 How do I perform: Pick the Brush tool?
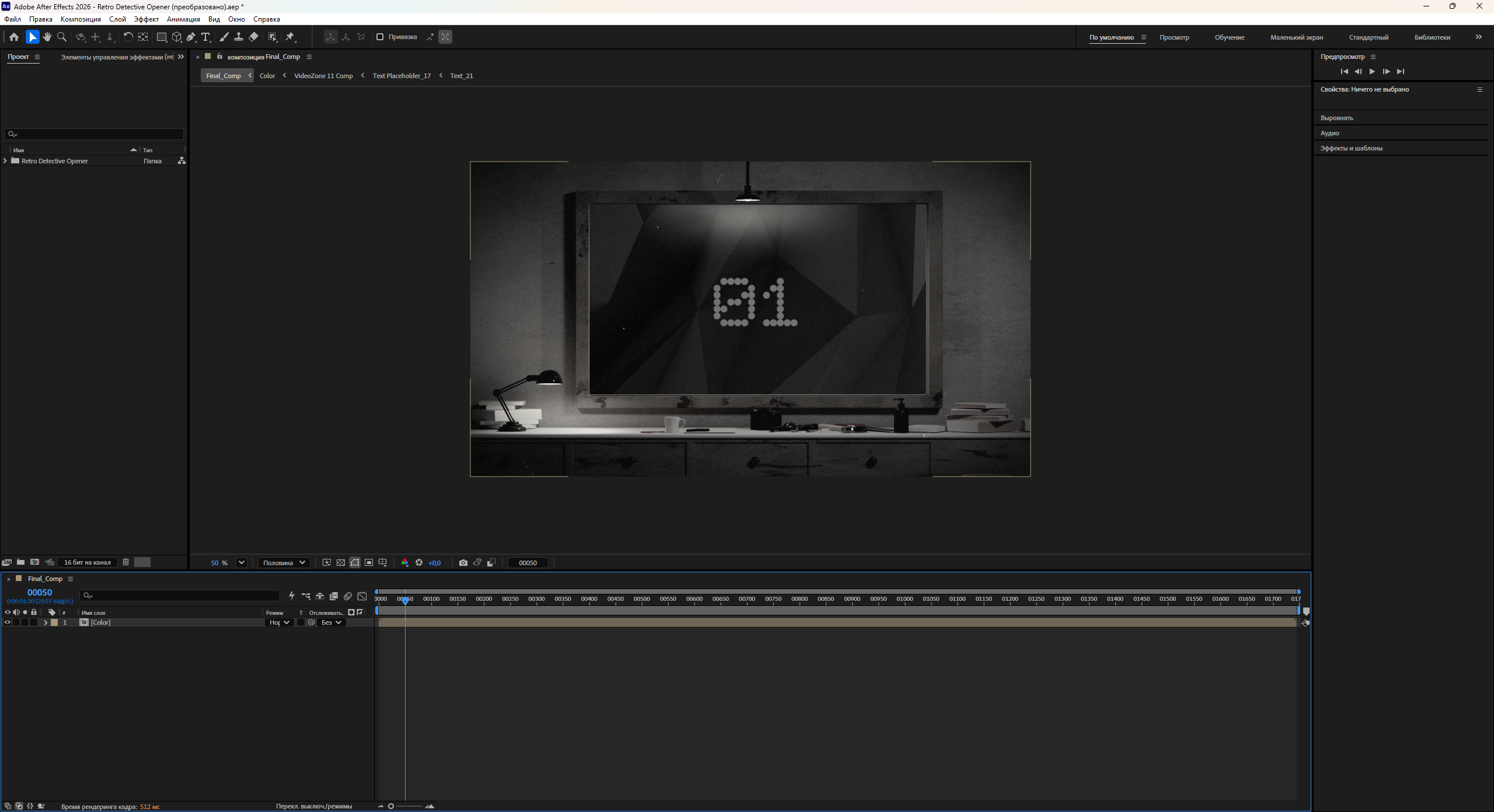(224, 37)
